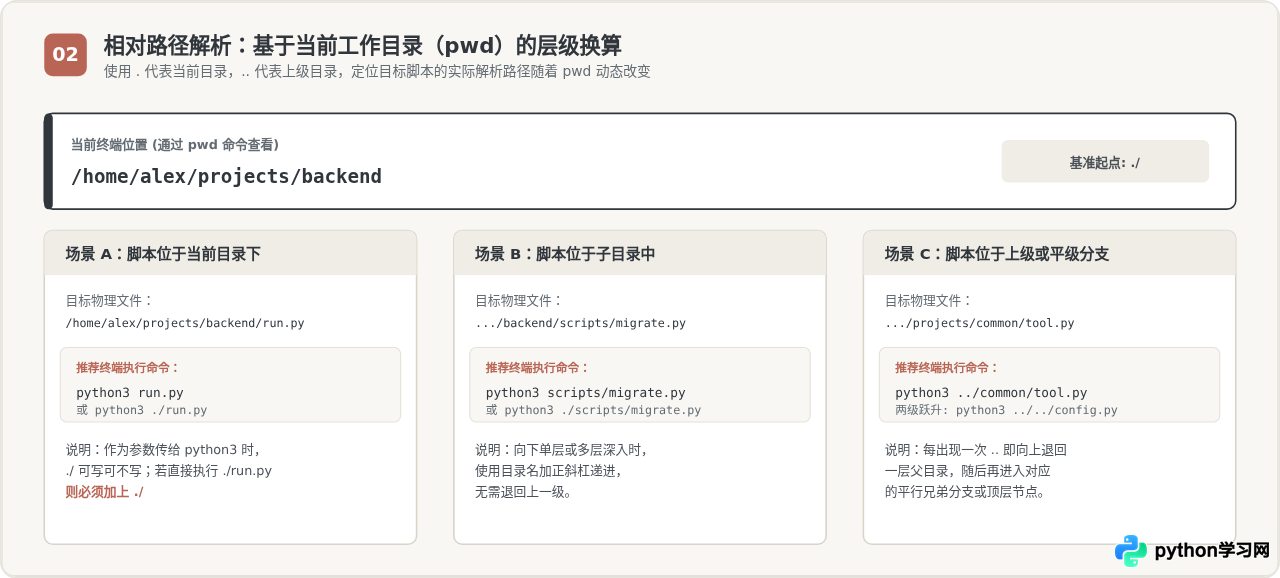Screen dimensions: 1280x578
Task: Click 说明：向下单层或多层深入时
Action: (561, 450)
